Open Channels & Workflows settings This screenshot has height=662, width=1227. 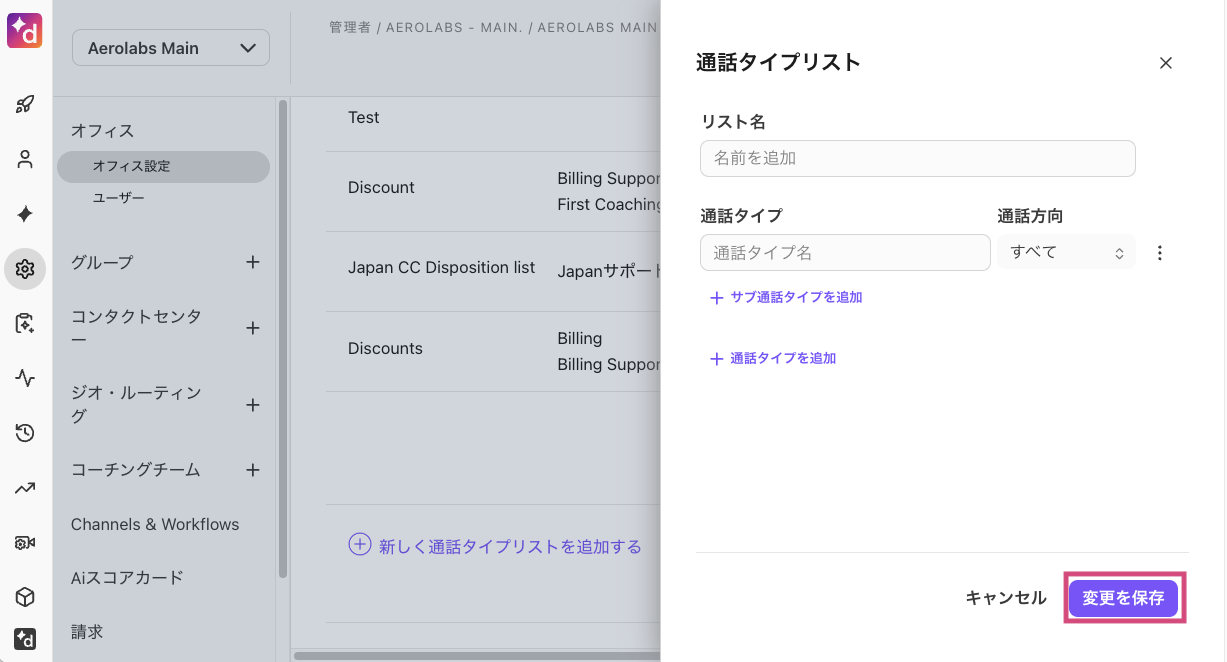(x=153, y=524)
